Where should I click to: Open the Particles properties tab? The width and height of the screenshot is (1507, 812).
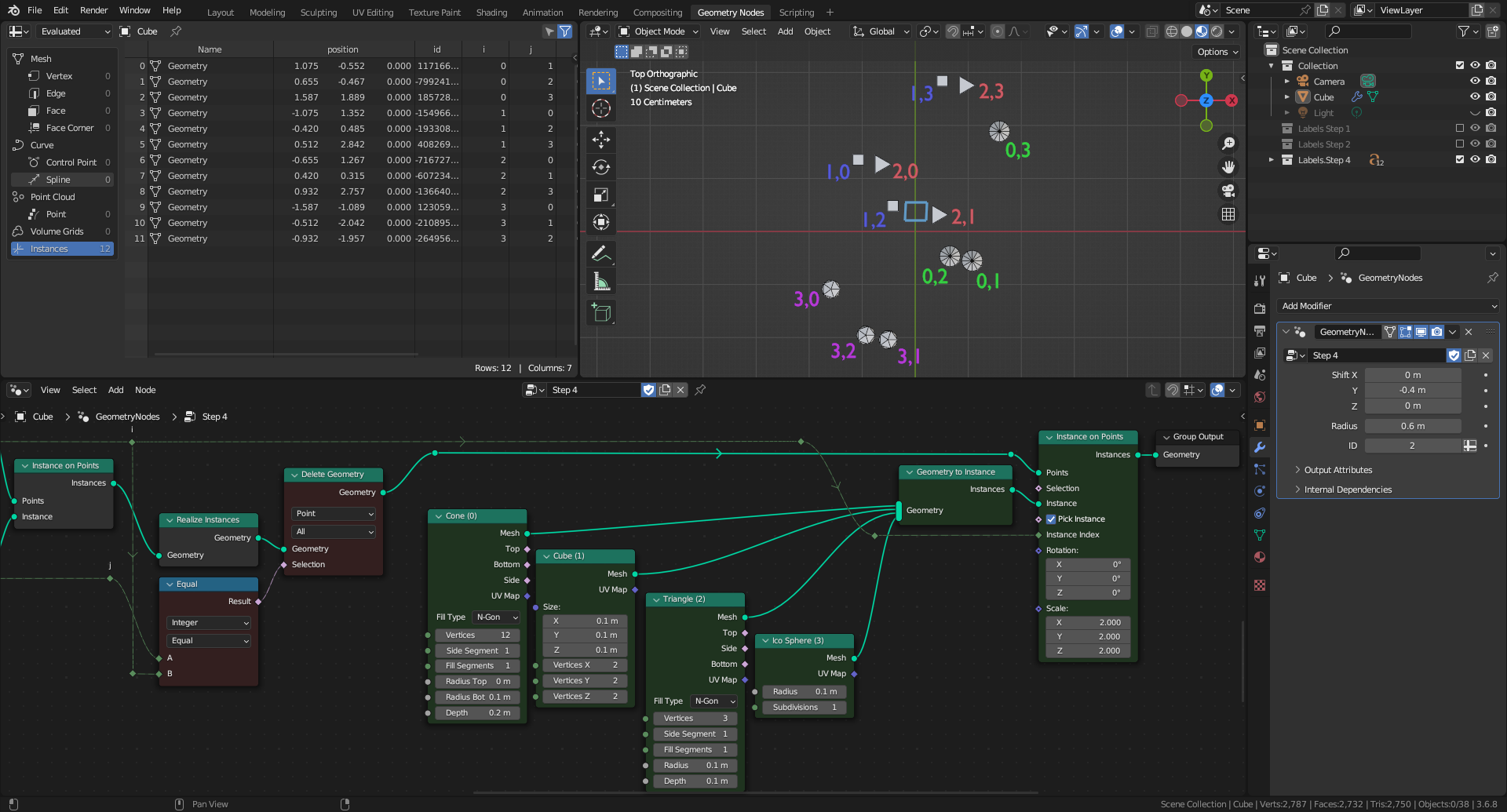1260,469
